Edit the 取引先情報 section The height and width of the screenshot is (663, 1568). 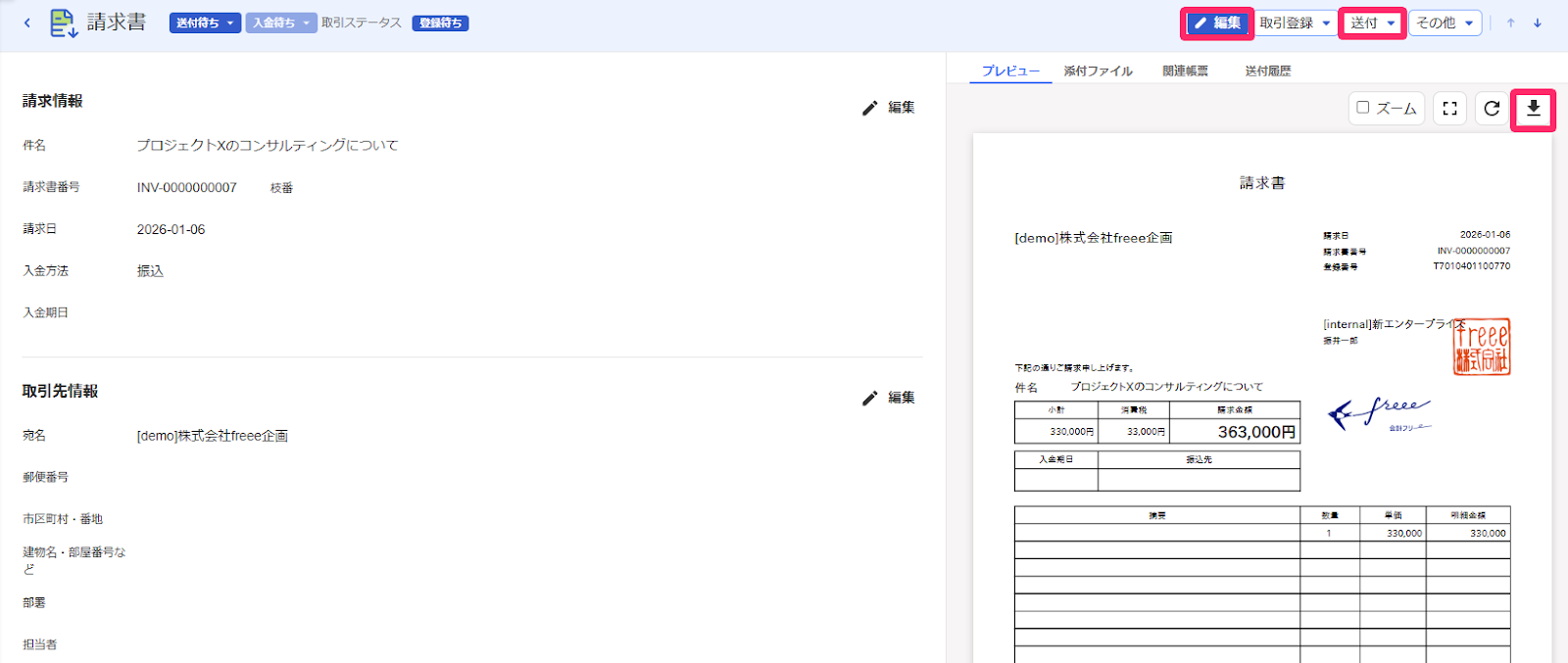click(889, 398)
